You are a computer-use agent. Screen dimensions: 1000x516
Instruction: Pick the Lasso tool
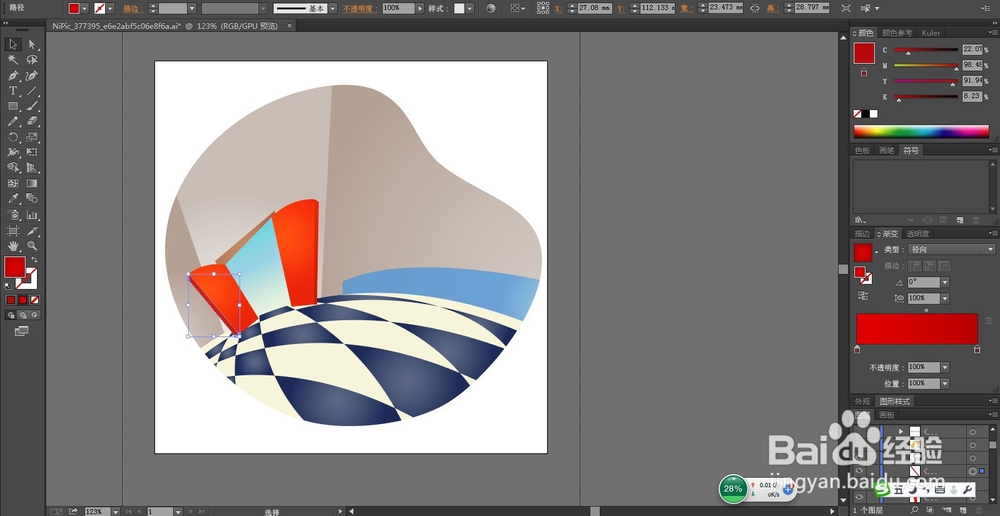click(x=32, y=59)
